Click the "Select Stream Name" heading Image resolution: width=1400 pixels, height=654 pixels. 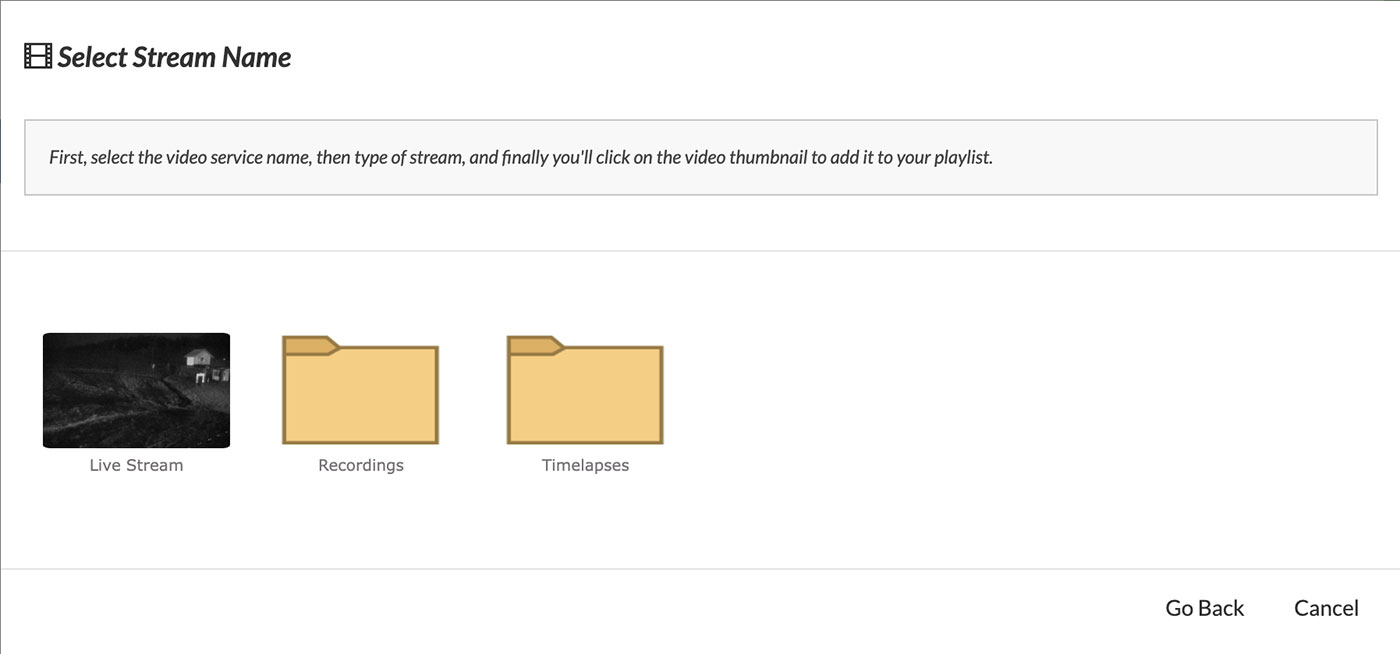click(174, 57)
